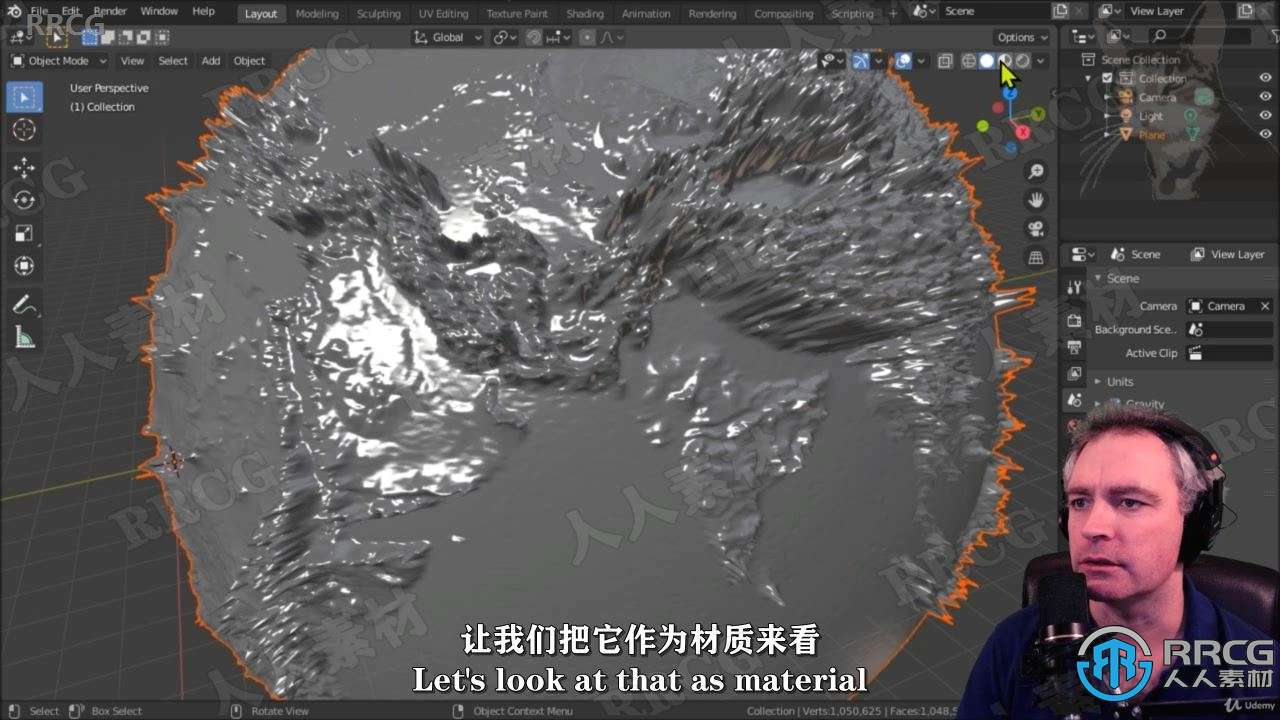The height and width of the screenshot is (720, 1280).
Task: Select the Move tool
Action: (24, 168)
